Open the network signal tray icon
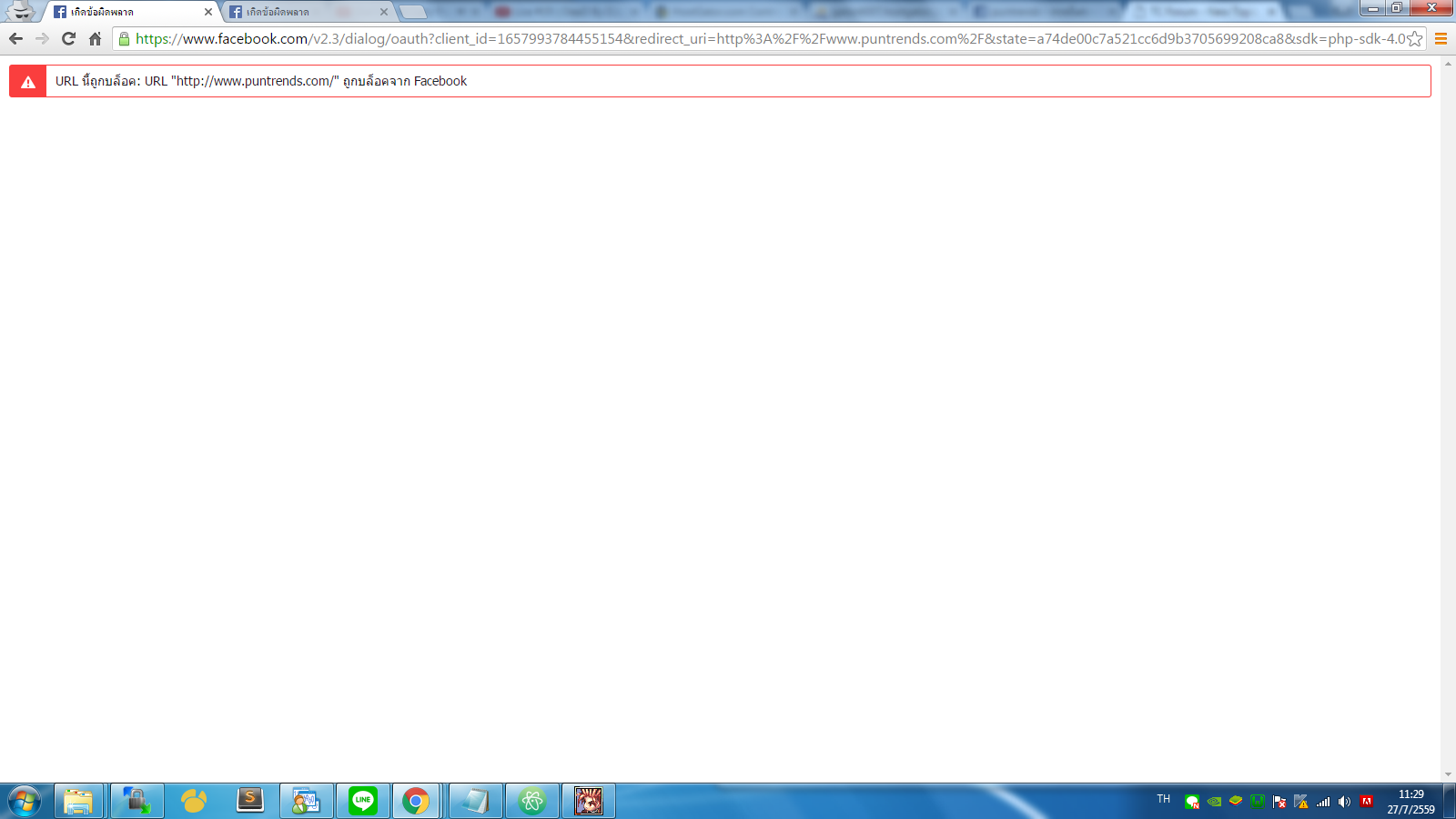The height and width of the screenshot is (819, 1456). coord(1323,802)
